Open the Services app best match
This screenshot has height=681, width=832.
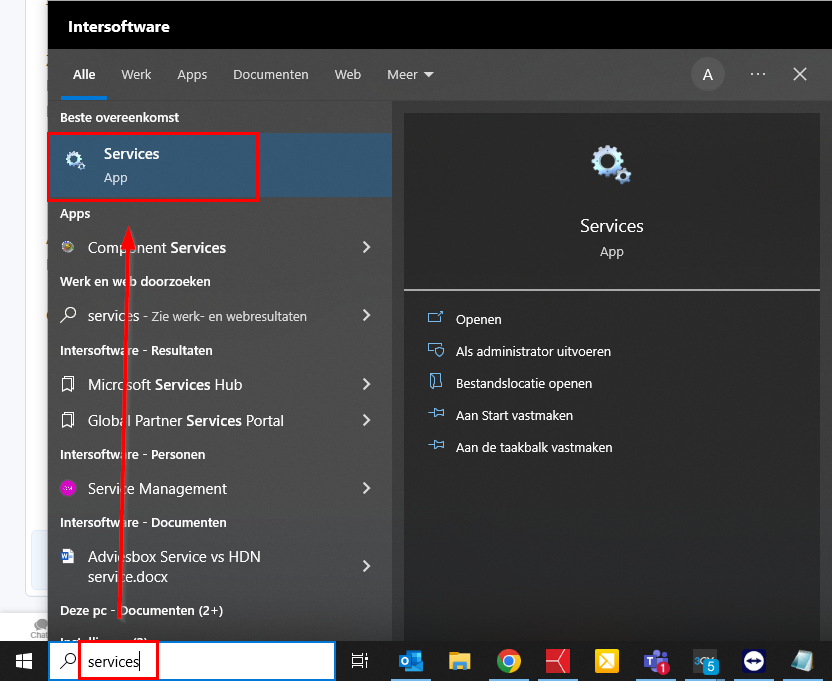coord(220,166)
